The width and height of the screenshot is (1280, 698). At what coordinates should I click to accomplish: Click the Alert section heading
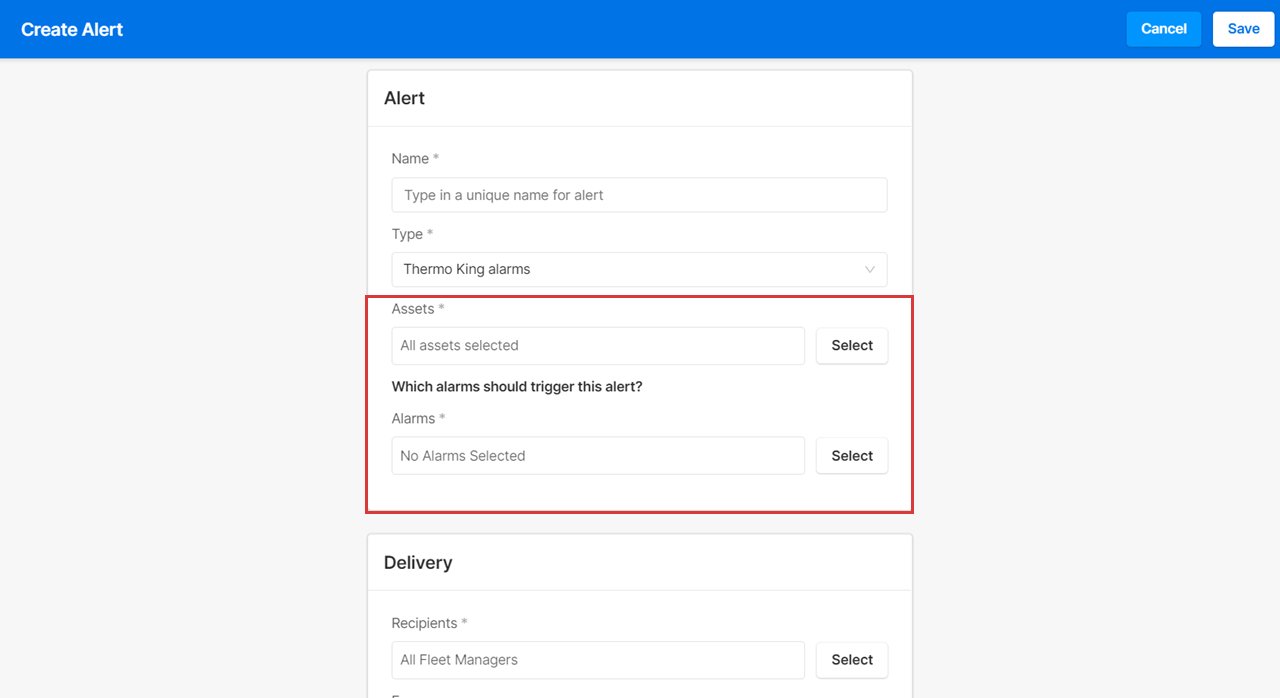404,98
